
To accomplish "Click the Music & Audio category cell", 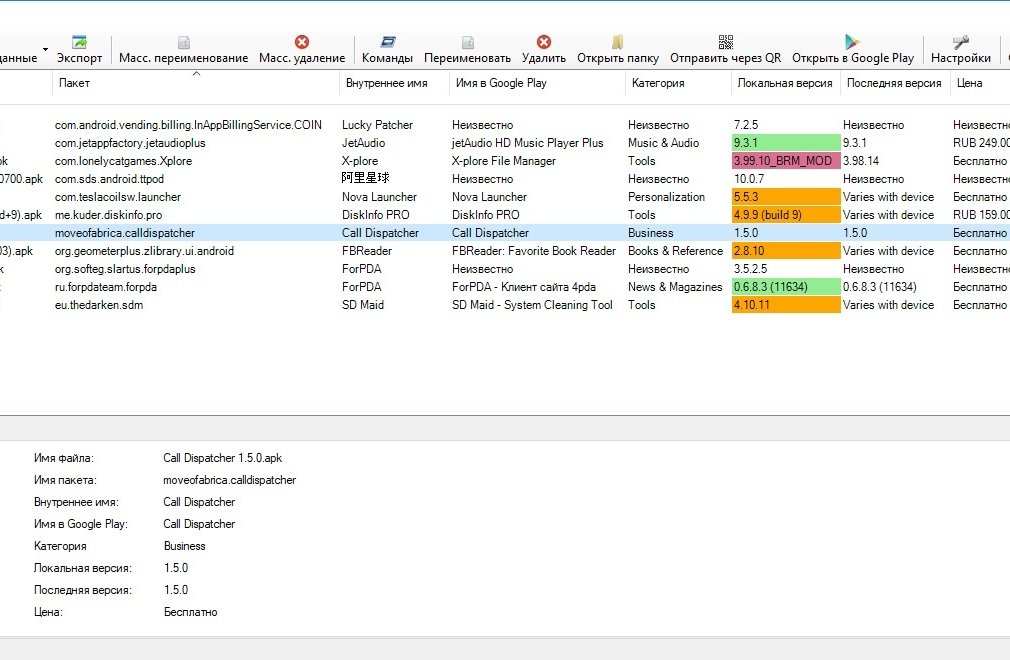I will click(x=663, y=143).
